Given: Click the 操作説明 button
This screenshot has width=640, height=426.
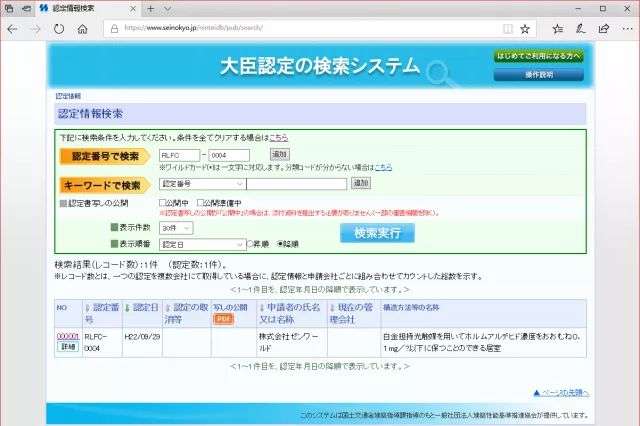Looking at the screenshot, I should pyautogui.click(x=538, y=75).
